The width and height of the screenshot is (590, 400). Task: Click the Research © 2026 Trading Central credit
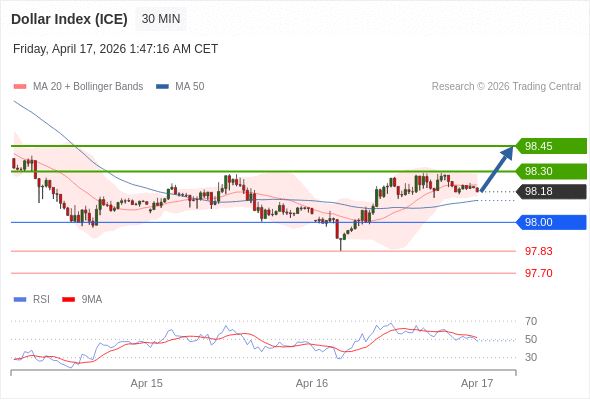pos(506,87)
